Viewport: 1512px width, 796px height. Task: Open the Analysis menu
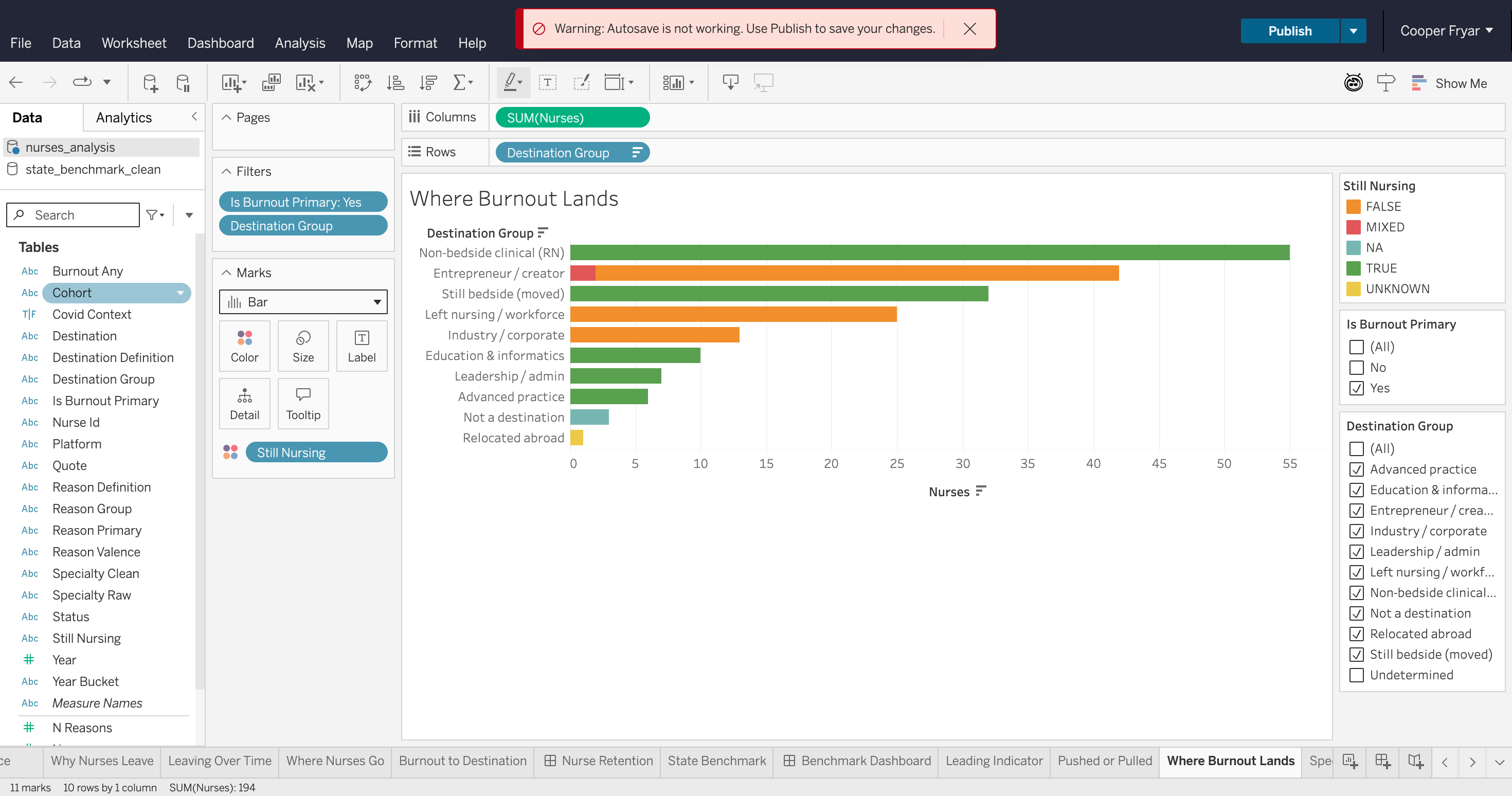pos(300,43)
